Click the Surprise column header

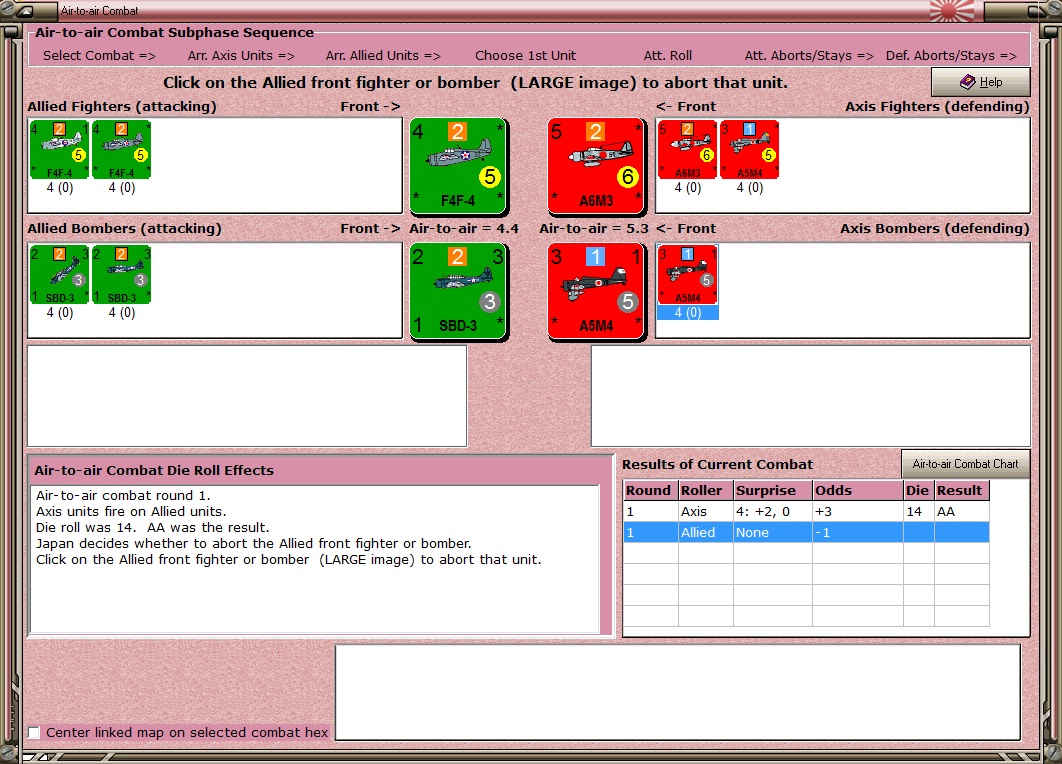coord(773,490)
